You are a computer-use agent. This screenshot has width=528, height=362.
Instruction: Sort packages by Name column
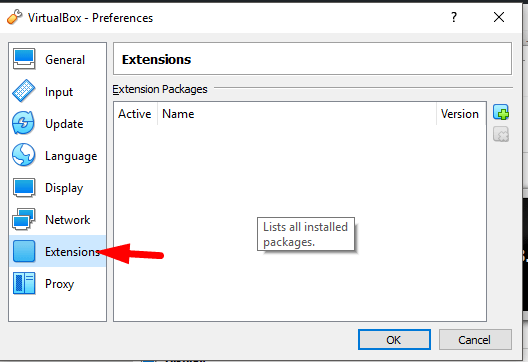[297, 114]
